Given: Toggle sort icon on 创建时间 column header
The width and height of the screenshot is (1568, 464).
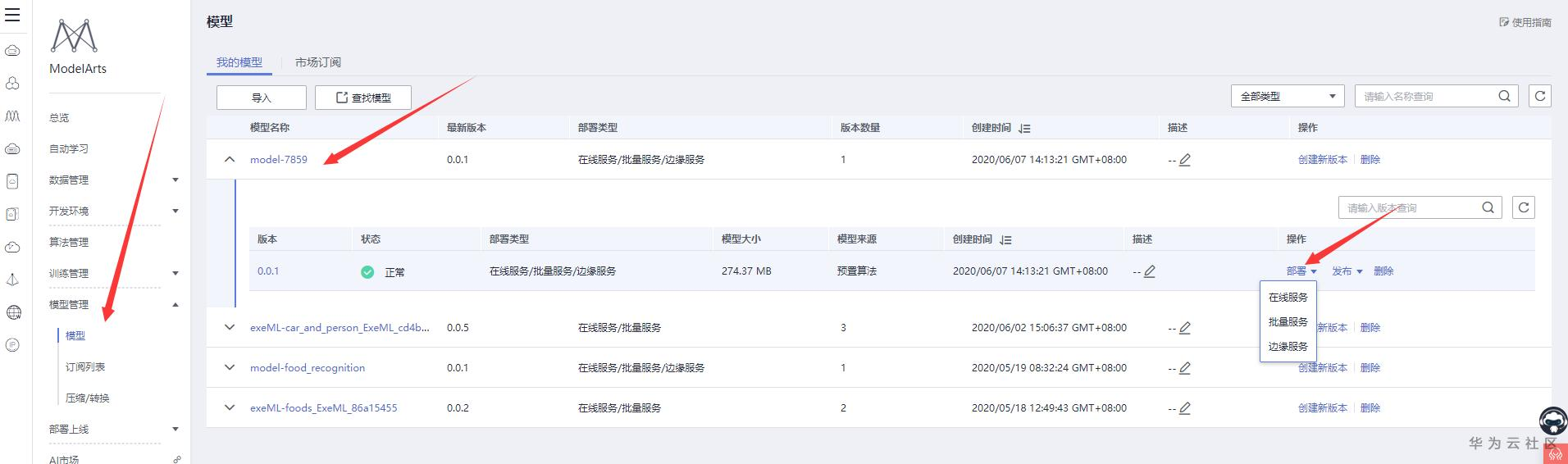Looking at the screenshot, I should (1024, 129).
